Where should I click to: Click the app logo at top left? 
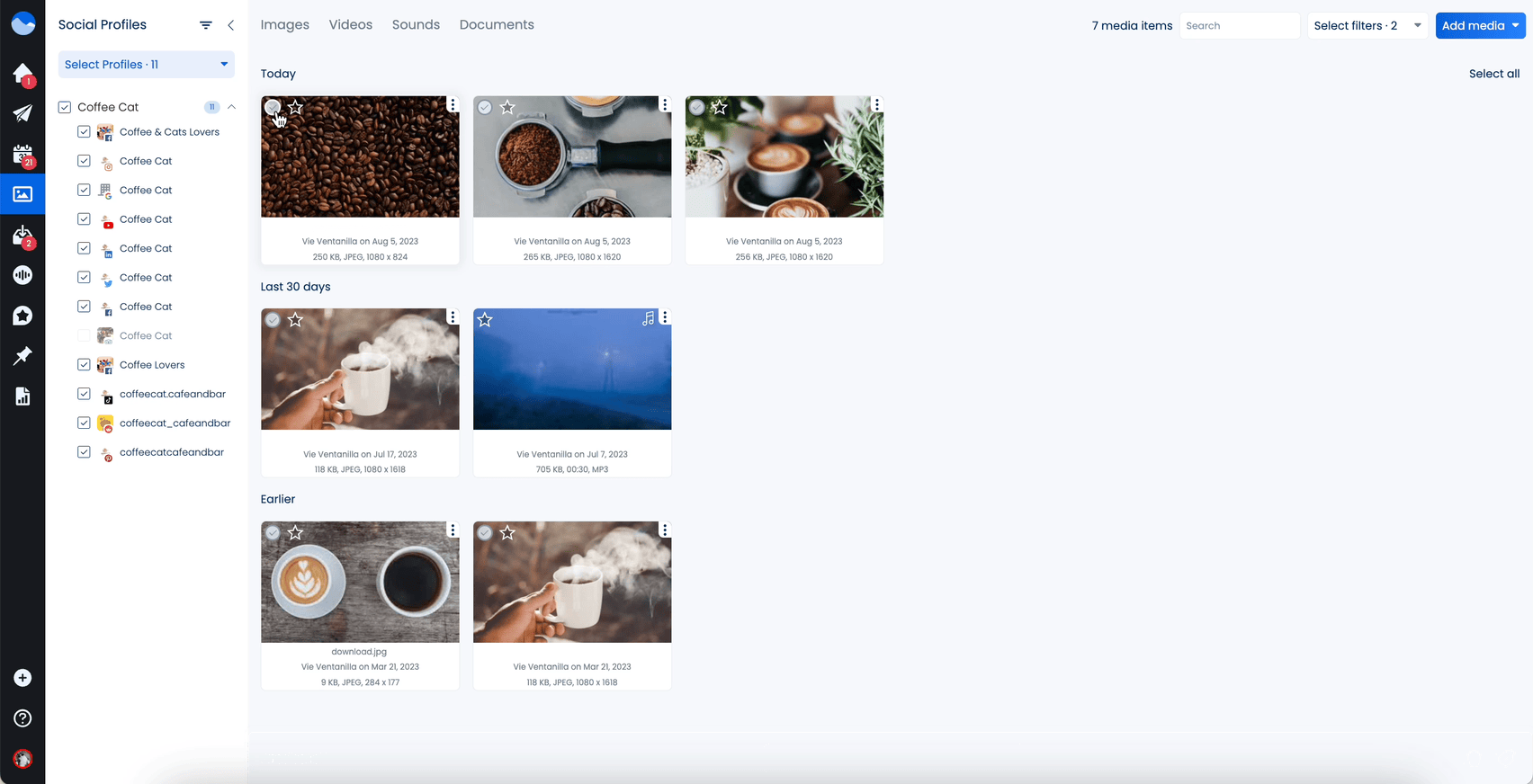coord(22,24)
